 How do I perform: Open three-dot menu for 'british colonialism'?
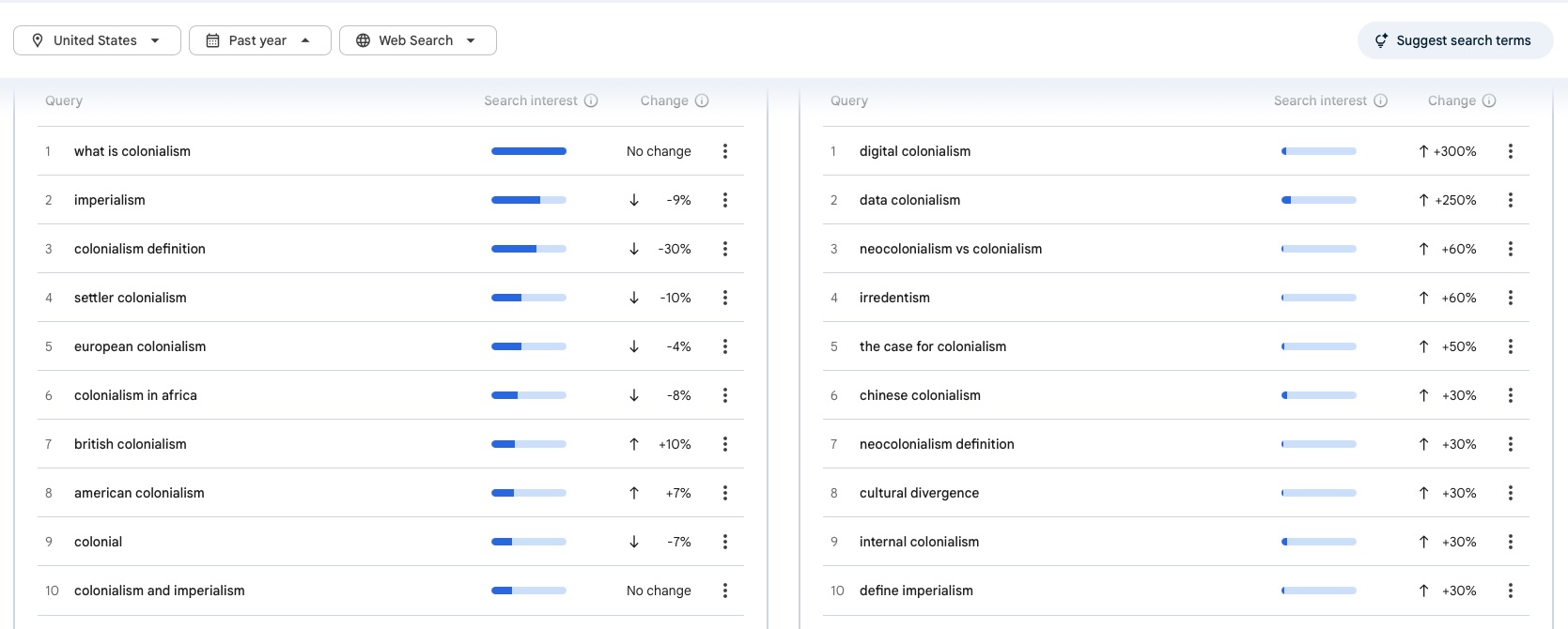coord(724,444)
